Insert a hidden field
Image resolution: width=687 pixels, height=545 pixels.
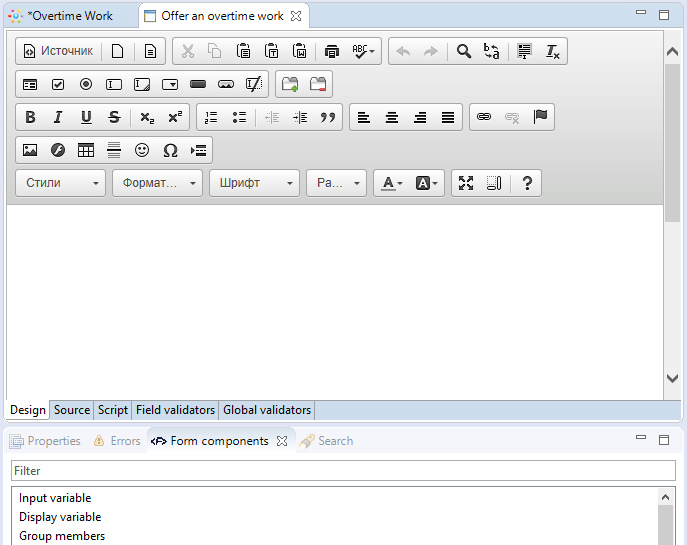pos(254,84)
